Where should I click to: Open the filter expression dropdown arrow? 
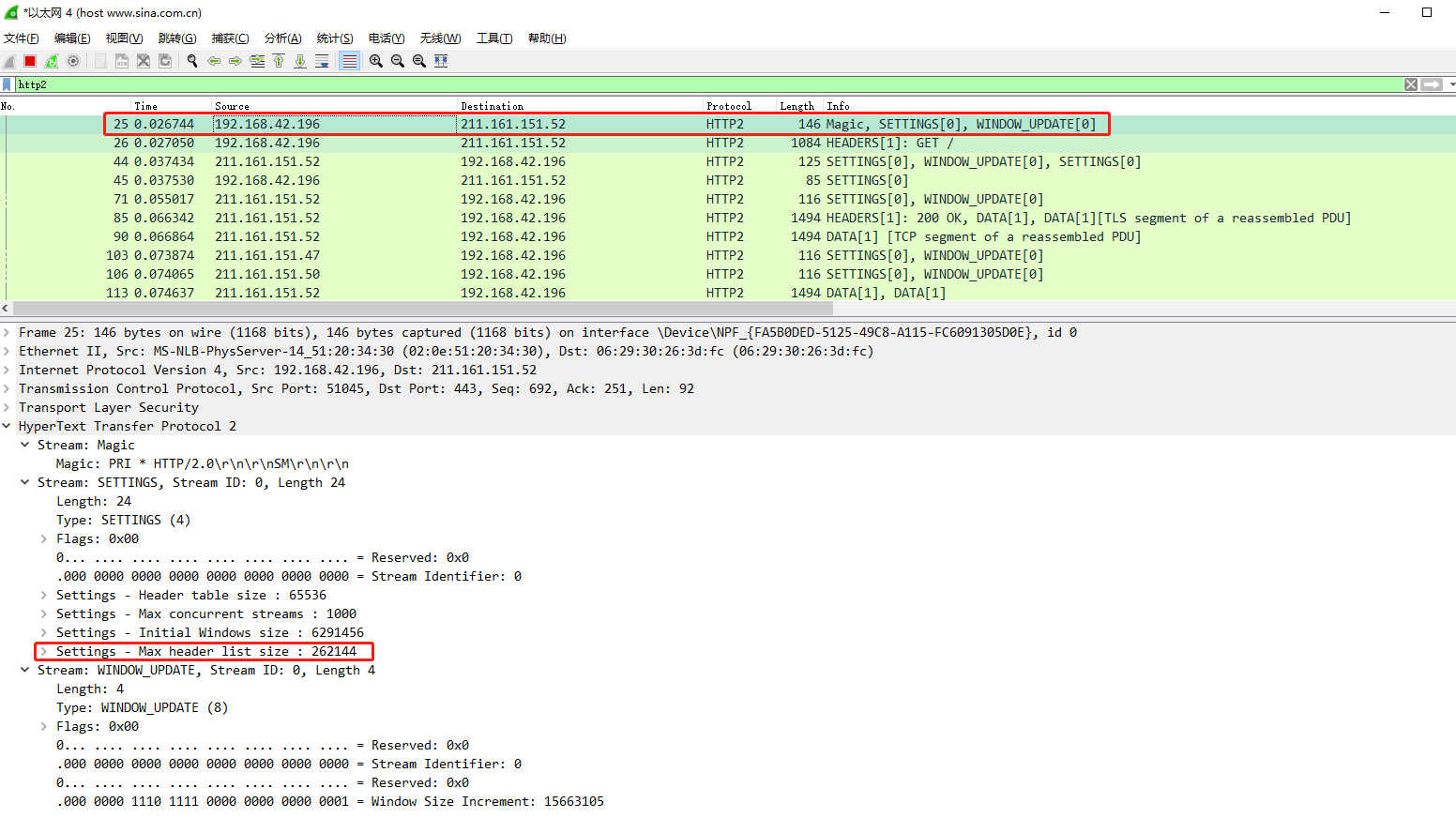pyautogui.click(x=1451, y=84)
